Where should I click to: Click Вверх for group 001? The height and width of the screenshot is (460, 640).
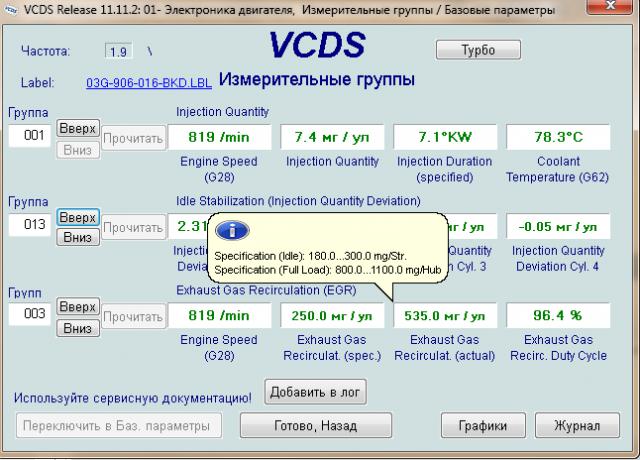point(78,129)
